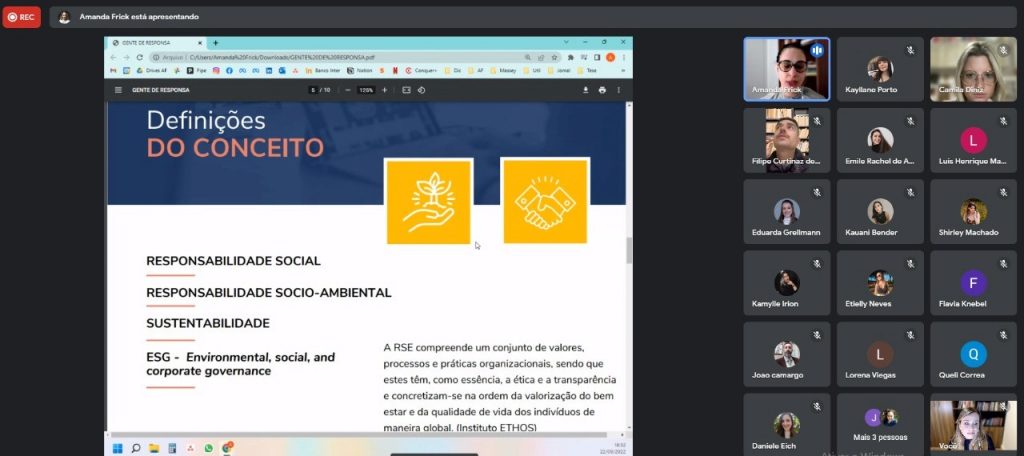This screenshot has width=1024, height=456.
Task: Open a new browser tab
Action: [215, 43]
